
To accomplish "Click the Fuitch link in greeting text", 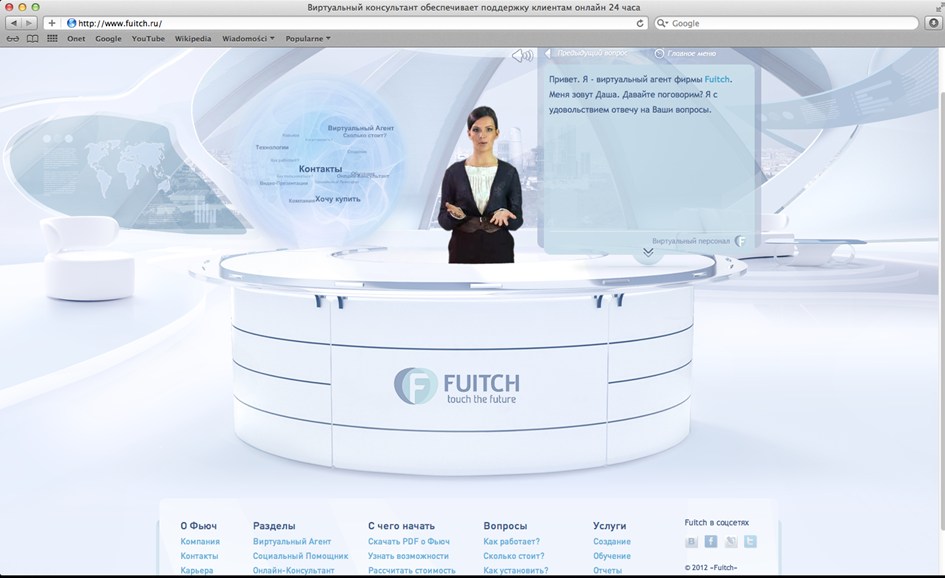I will (717, 79).
